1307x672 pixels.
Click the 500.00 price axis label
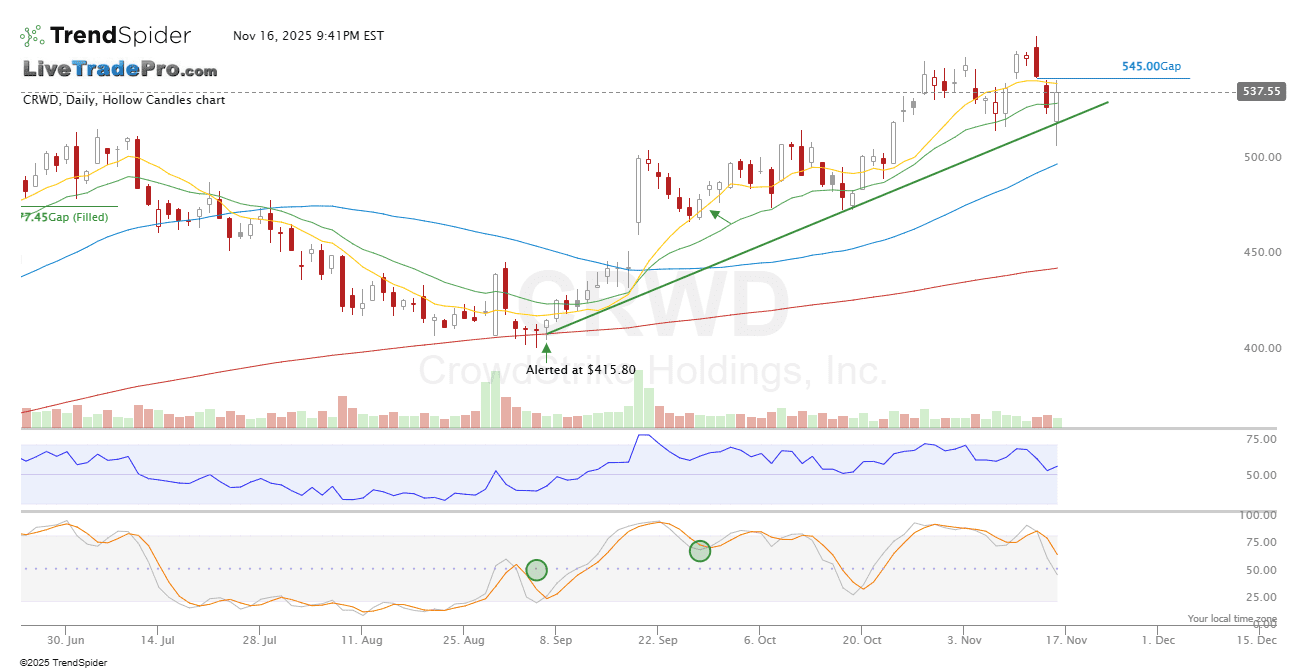coord(1263,157)
